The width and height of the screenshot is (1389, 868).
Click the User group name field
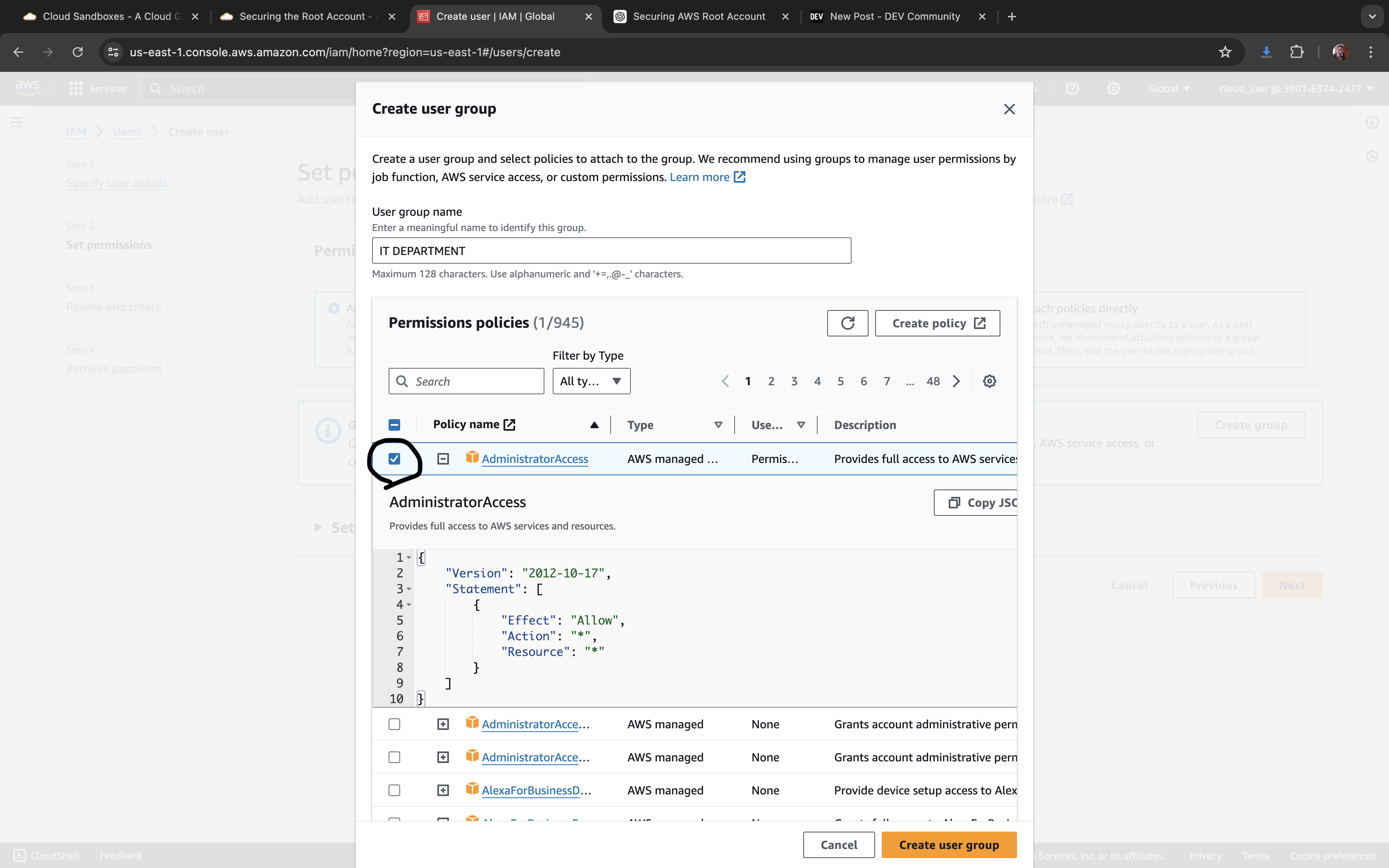pos(611,251)
